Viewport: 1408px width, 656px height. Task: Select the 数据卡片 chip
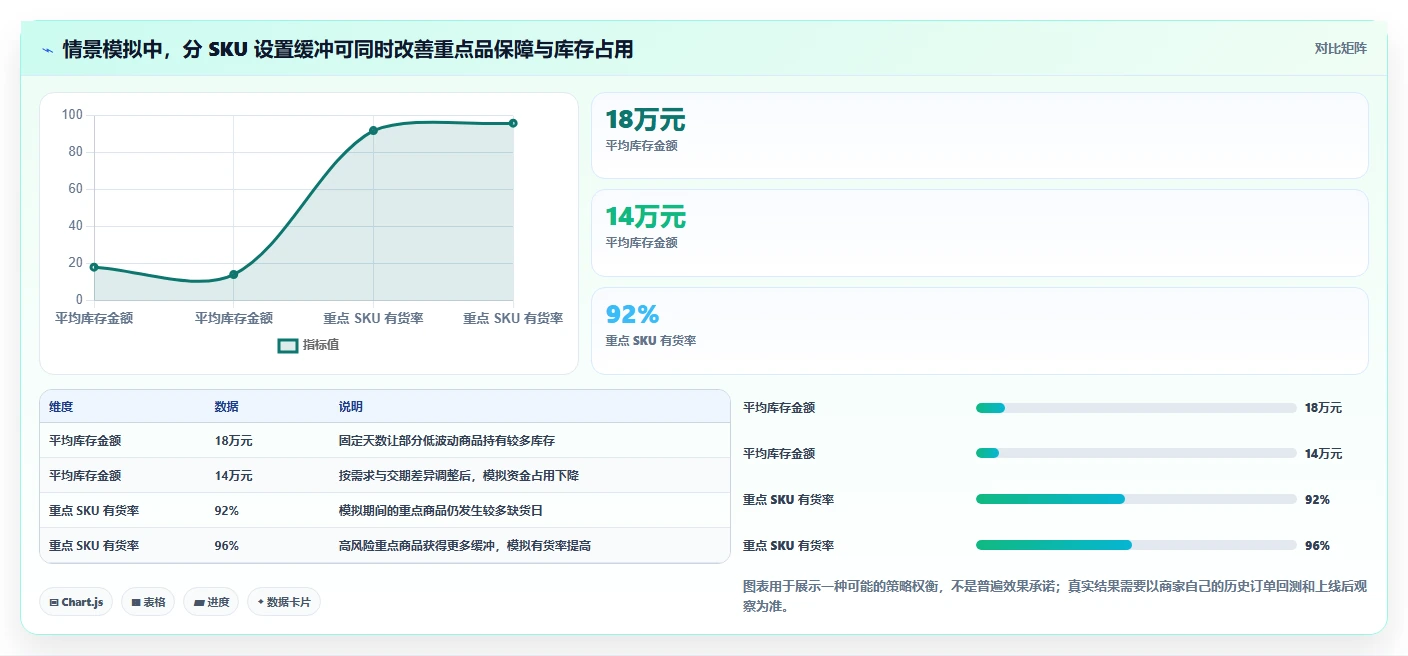tap(284, 602)
